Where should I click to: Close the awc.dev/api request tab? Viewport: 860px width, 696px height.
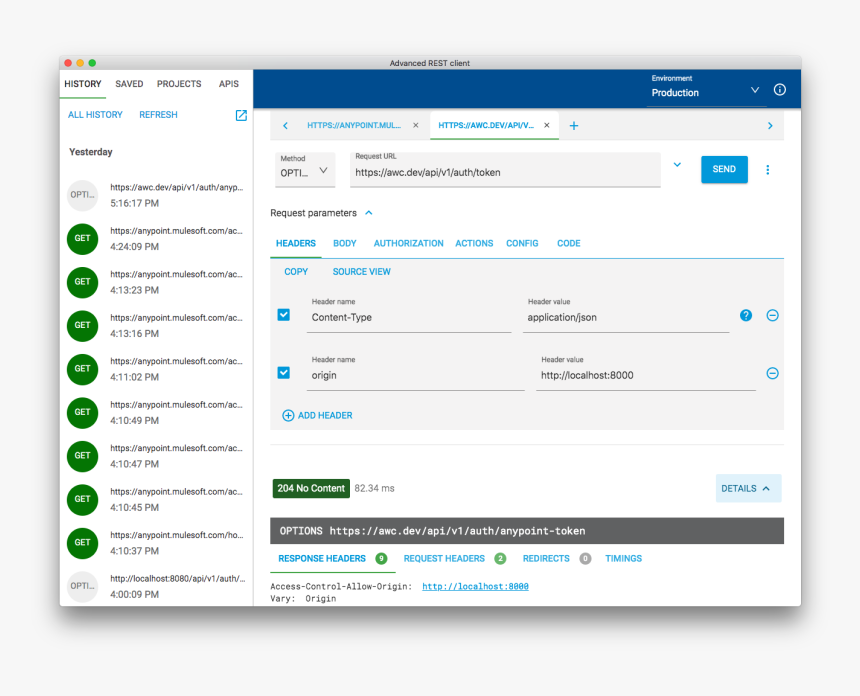pyautogui.click(x=546, y=126)
